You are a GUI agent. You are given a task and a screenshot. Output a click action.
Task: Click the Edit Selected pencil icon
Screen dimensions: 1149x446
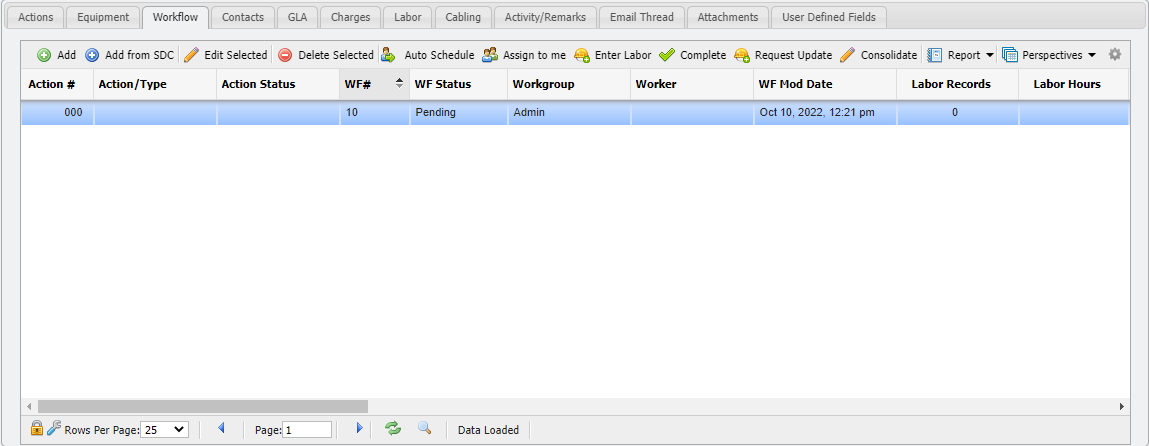[191, 55]
